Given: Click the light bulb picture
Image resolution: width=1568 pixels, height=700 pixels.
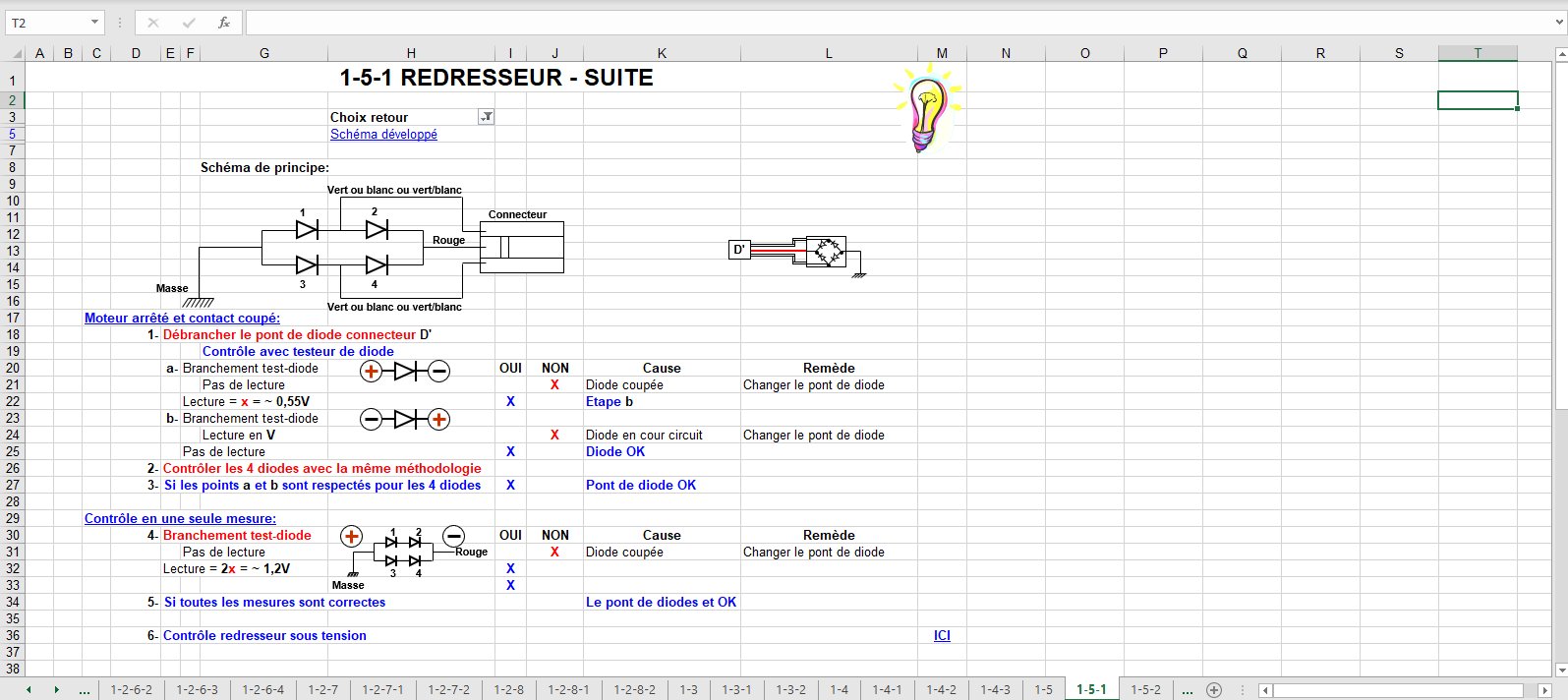Looking at the screenshot, I should [x=927, y=108].
